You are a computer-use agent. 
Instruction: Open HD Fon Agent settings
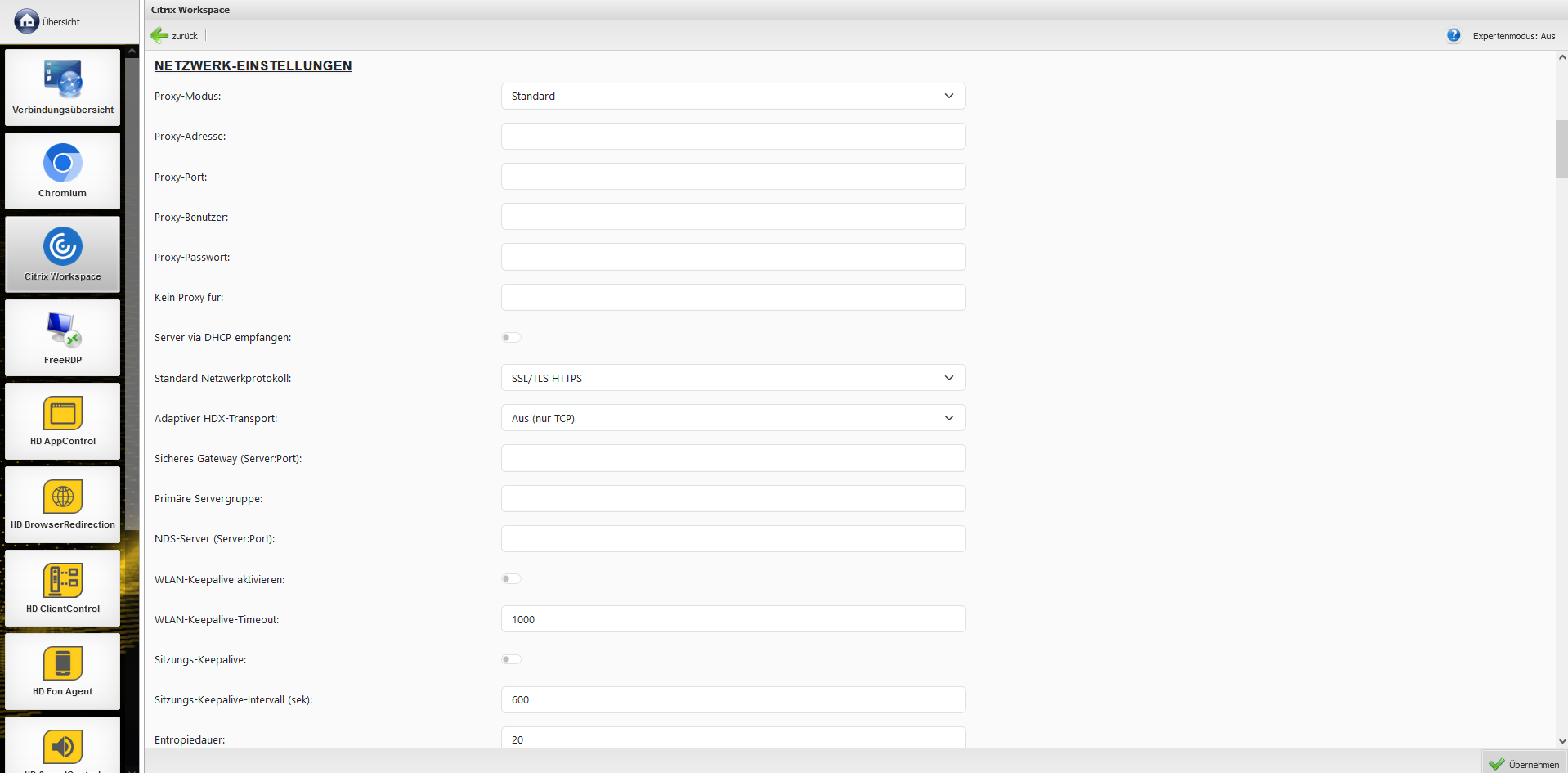63,672
